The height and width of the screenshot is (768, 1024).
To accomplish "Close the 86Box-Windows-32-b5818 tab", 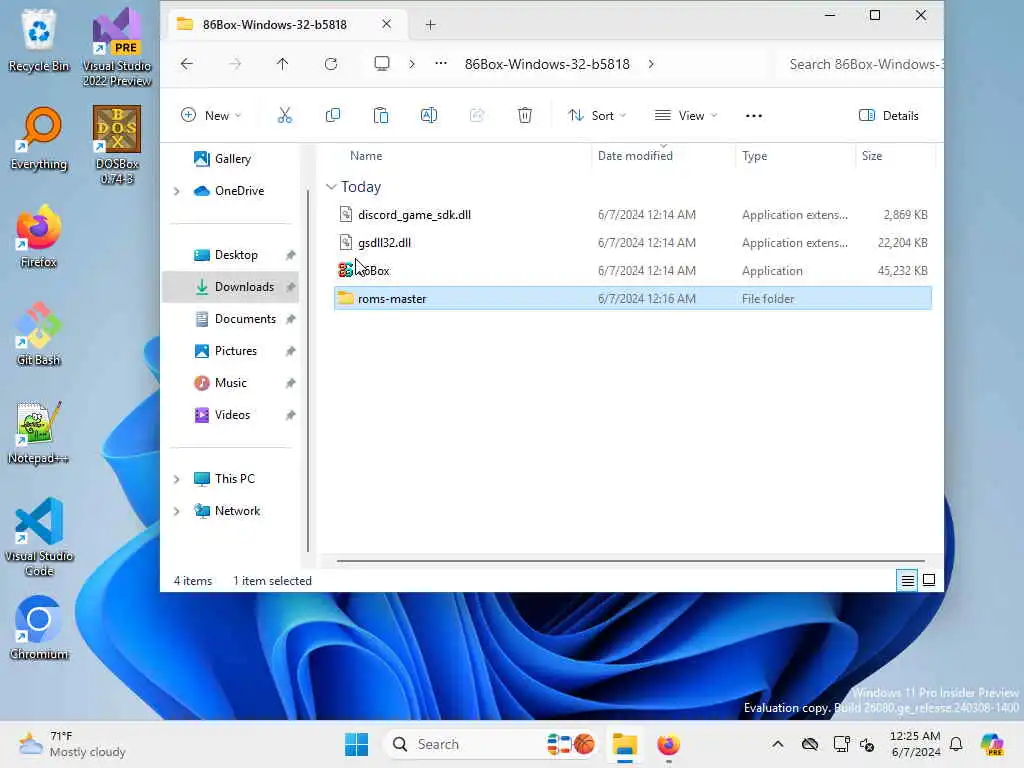I will point(387,24).
